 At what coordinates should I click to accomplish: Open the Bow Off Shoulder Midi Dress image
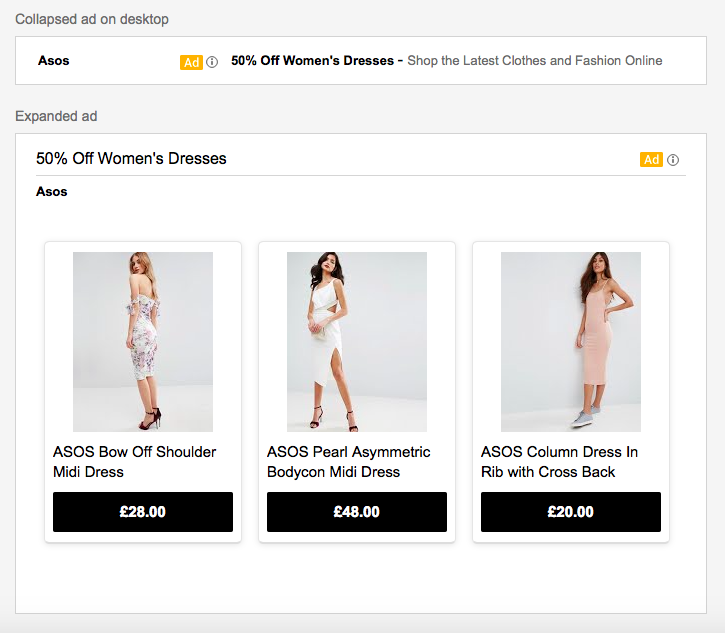[143, 342]
